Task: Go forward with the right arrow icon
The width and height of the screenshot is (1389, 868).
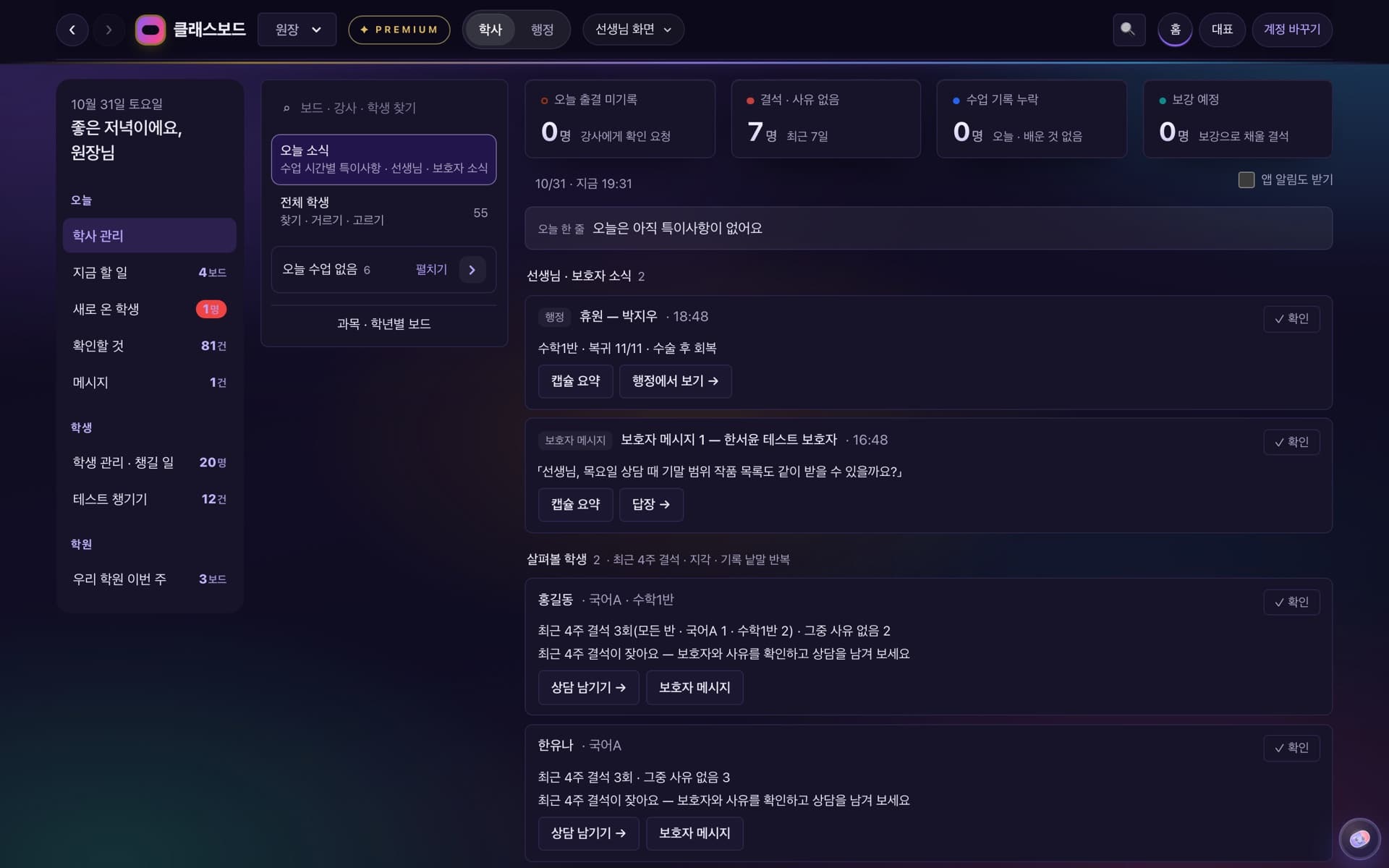Action: pyautogui.click(x=109, y=30)
